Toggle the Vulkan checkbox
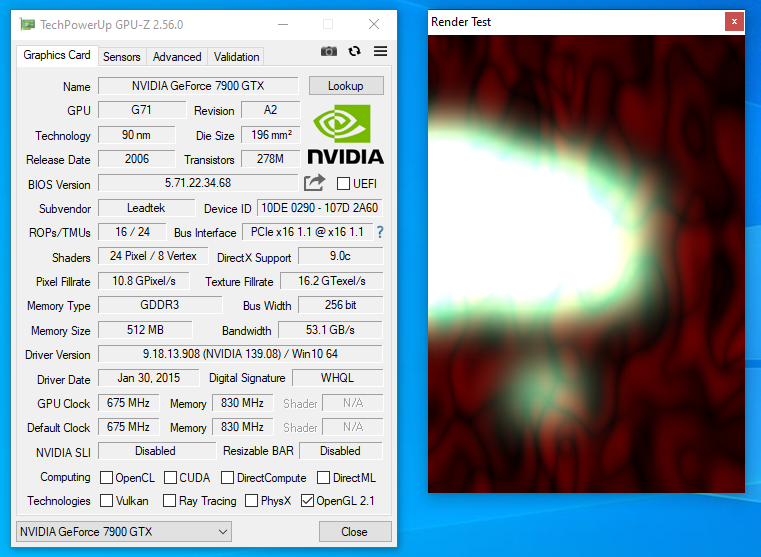 pyautogui.click(x=106, y=500)
